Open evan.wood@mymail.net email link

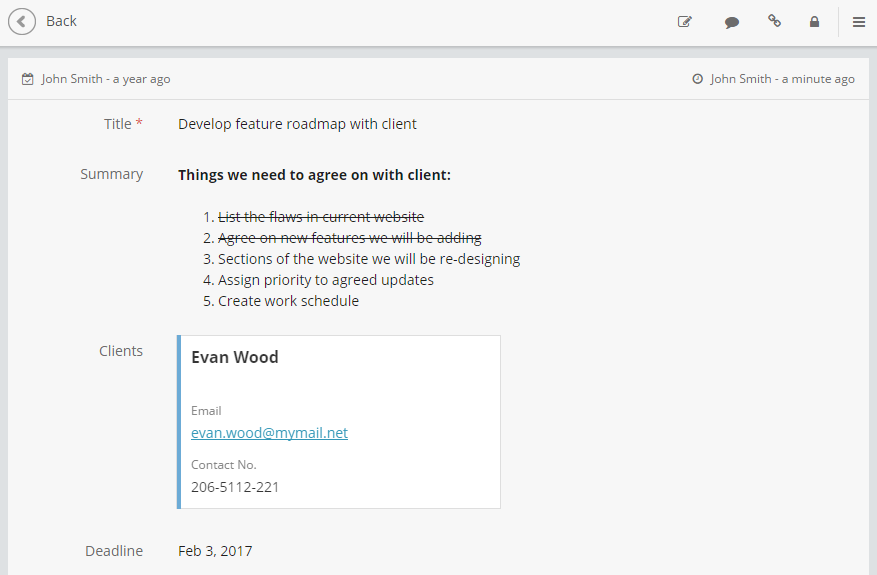coord(269,433)
